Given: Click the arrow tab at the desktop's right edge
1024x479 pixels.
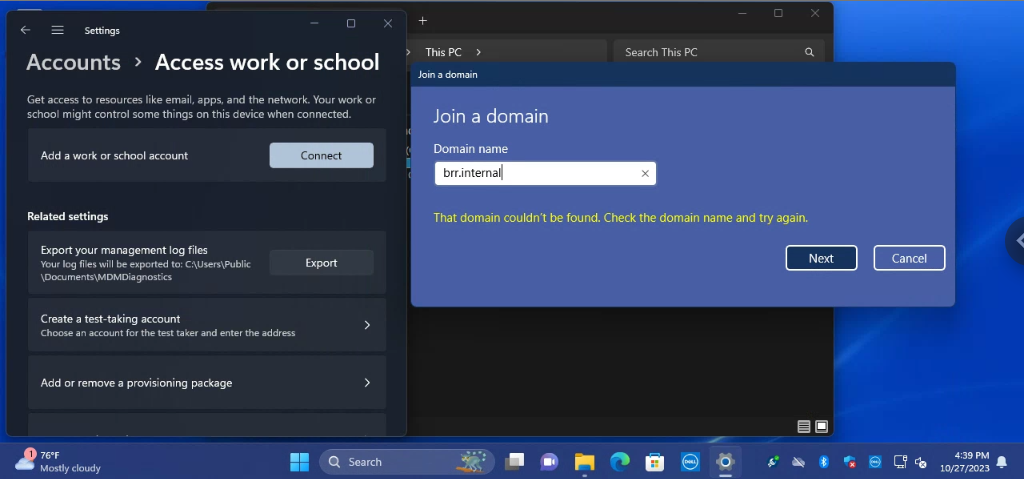Looking at the screenshot, I should point(1016,240).
